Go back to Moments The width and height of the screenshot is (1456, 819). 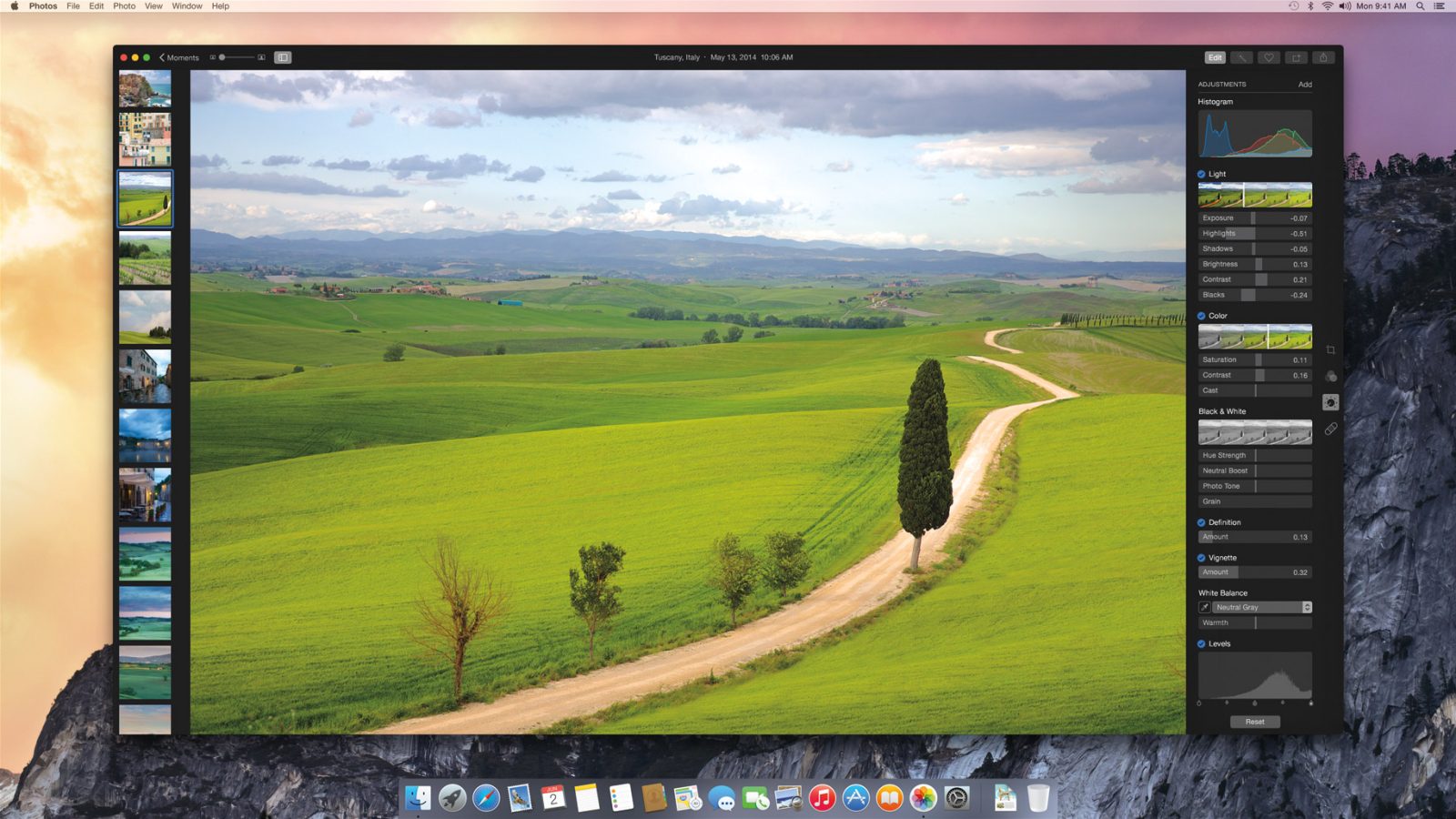click(178, 57)
